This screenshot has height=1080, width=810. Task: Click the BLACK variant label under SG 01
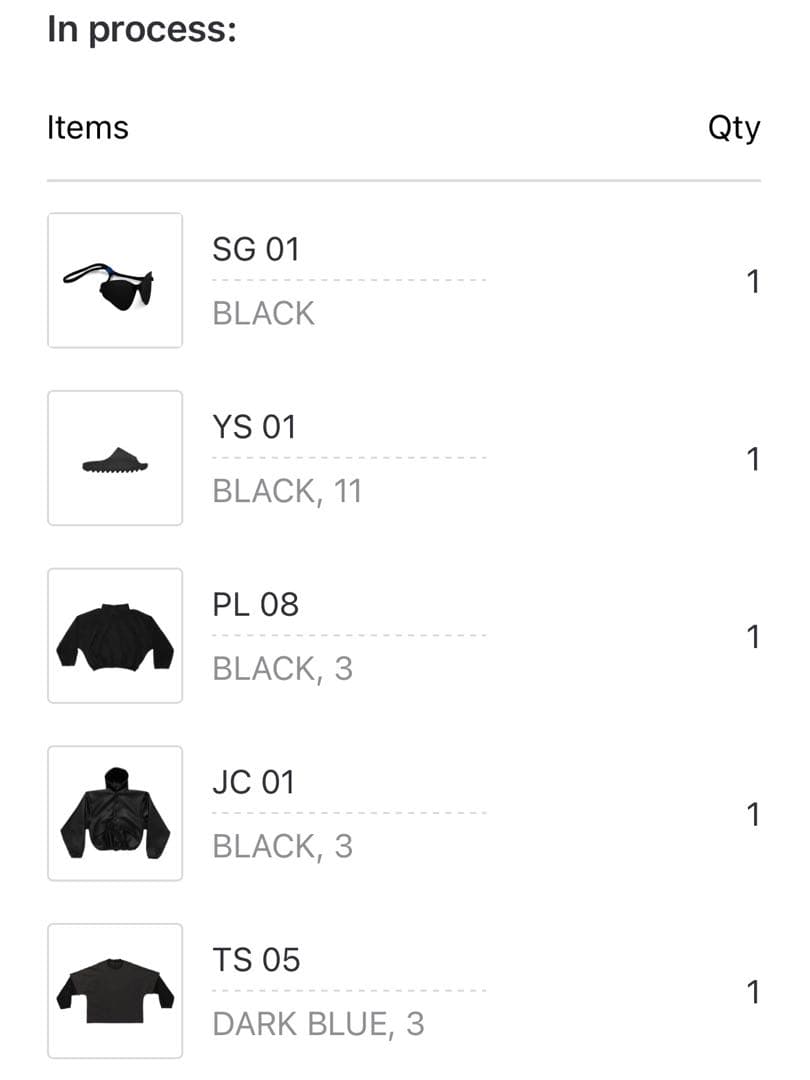(262, 313)
